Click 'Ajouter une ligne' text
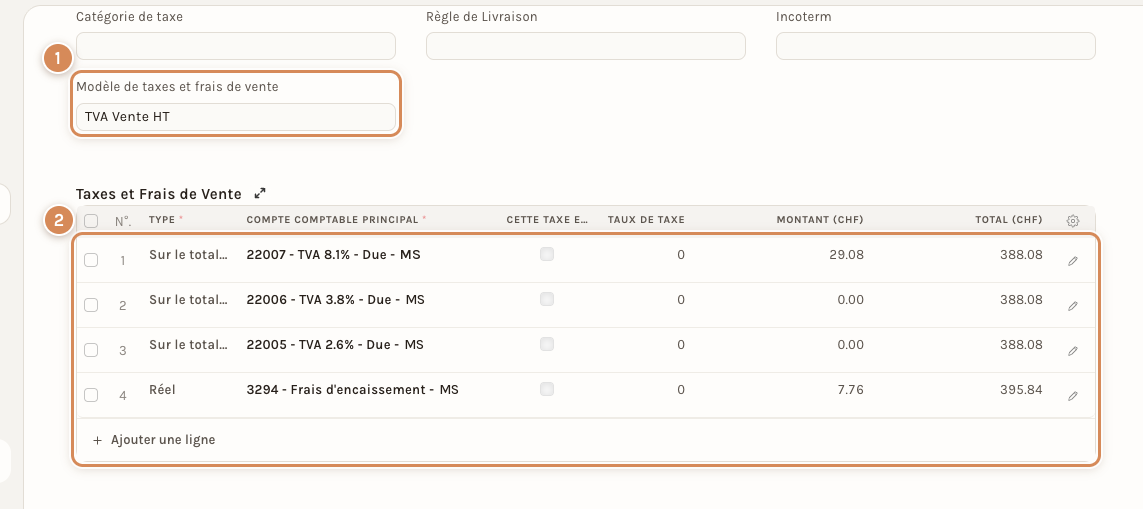Image resolution: width=1143 pixels, height=509 pixels. (x=163, y=440)
